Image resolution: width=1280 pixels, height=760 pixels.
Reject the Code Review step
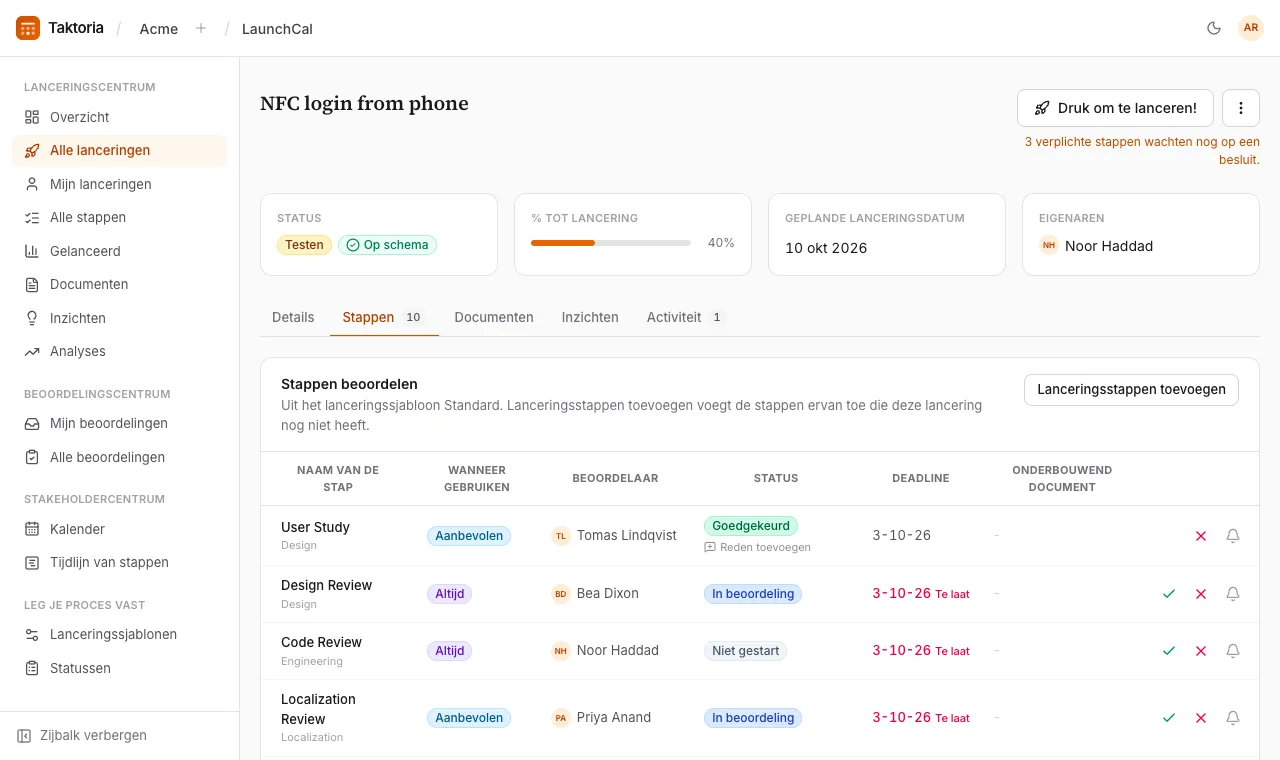pos(1201,651)
